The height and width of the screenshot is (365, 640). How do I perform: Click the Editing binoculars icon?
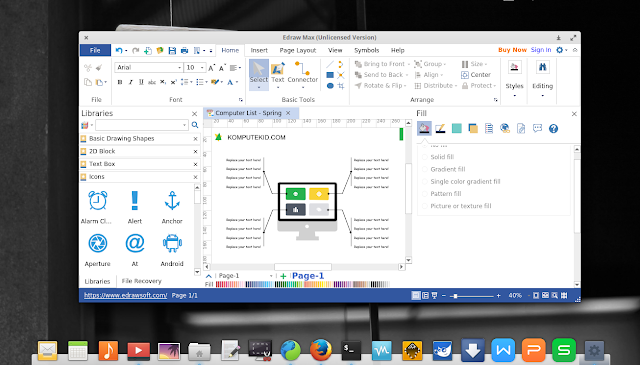(542, 67)
